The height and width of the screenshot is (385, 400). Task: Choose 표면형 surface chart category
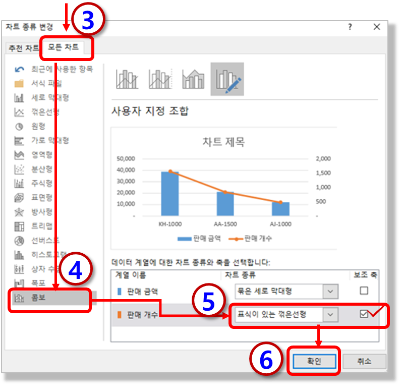tap(33, 198)
